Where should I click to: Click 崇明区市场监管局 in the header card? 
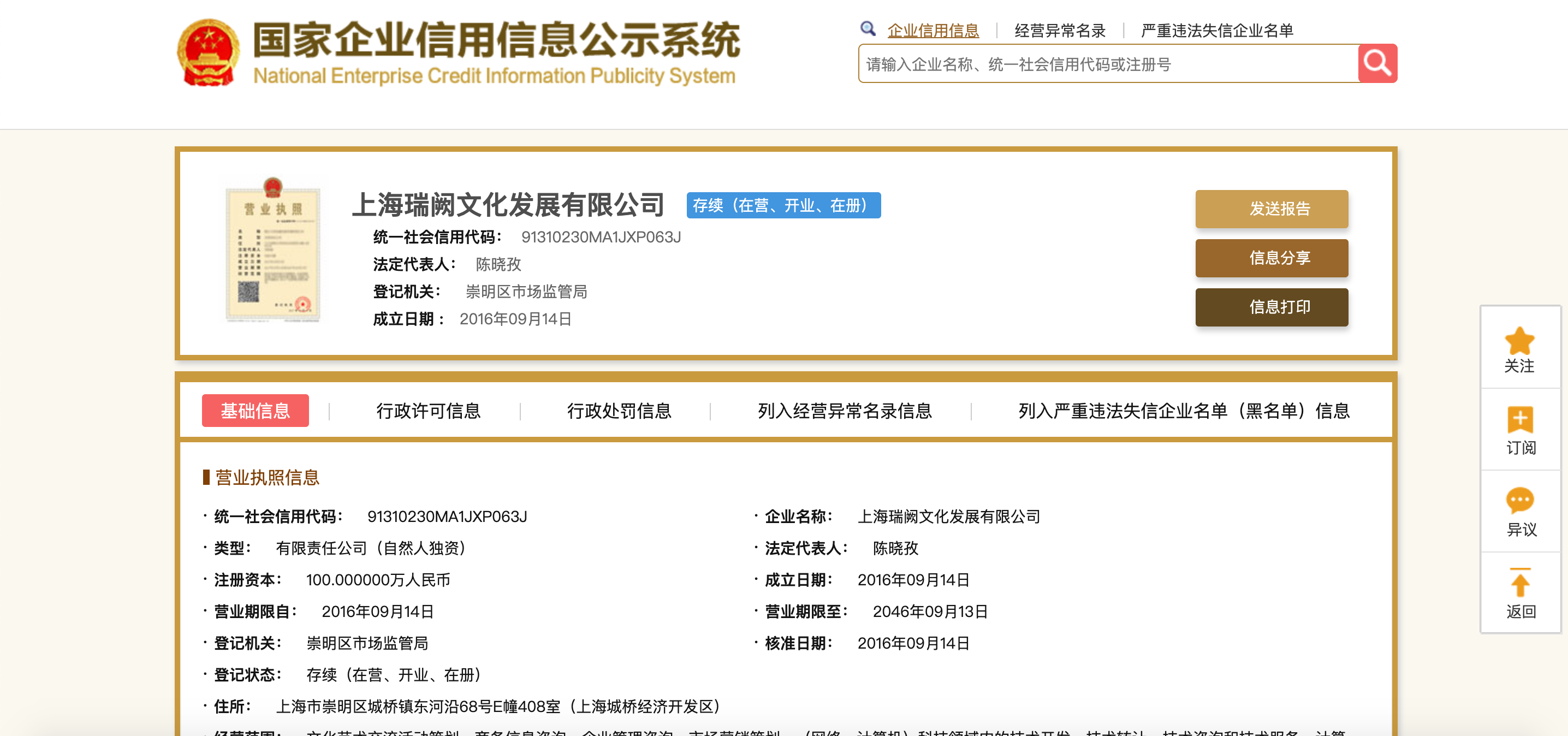[526, 292]
